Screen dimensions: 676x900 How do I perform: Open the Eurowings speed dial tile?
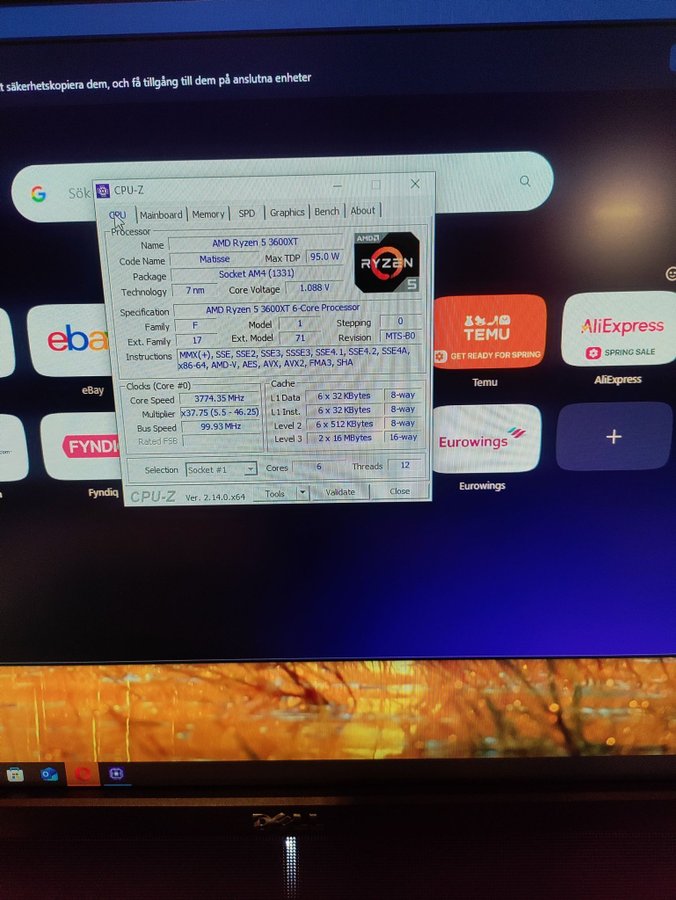click(x=485, y=439)
